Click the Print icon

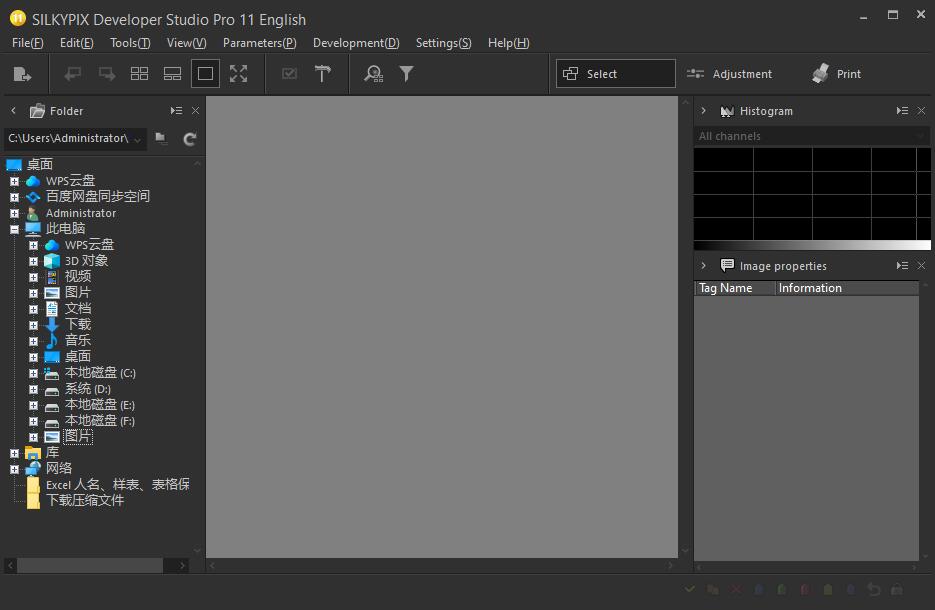(x=836, y=74)
